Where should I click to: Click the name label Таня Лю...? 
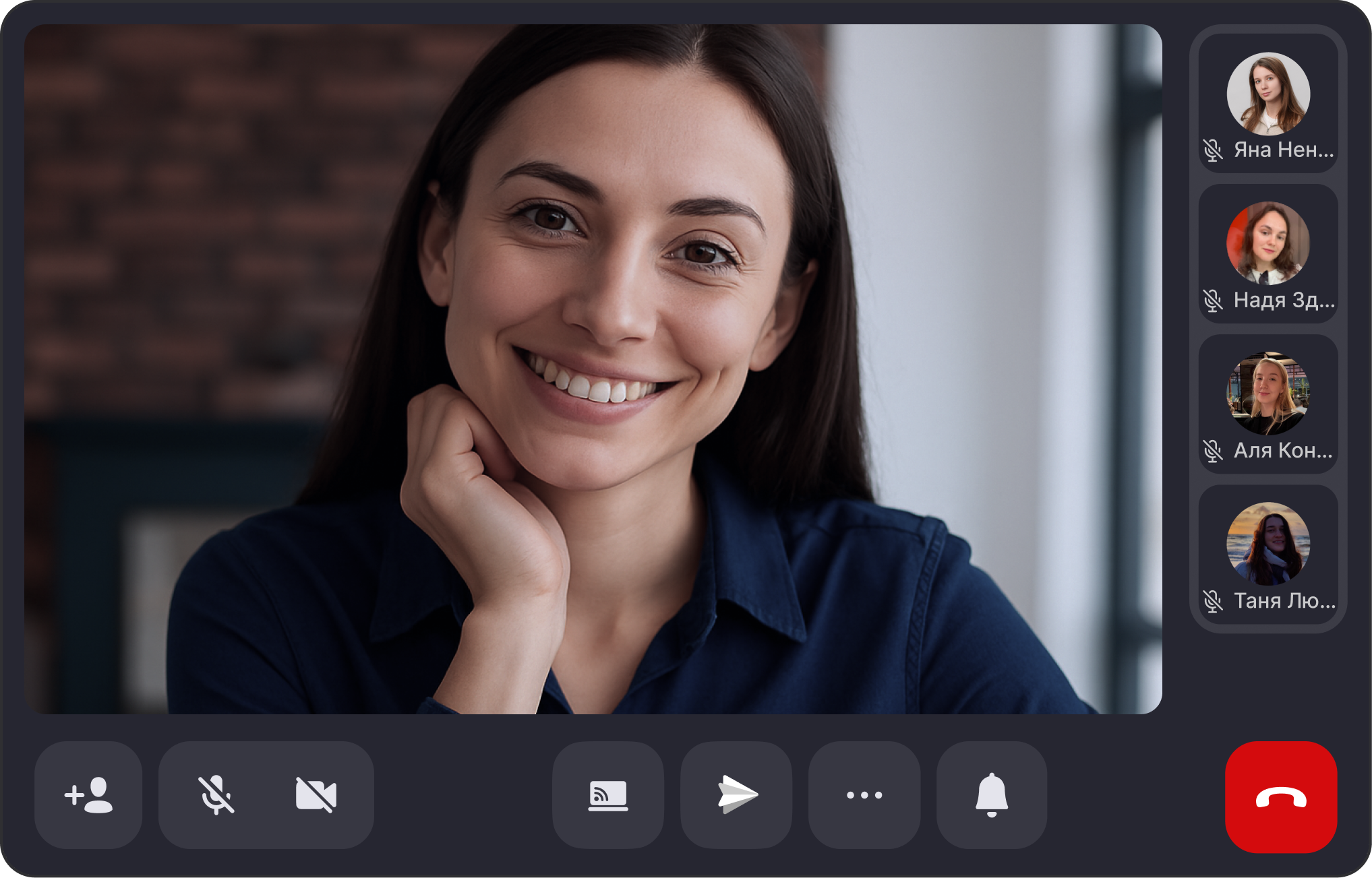click(1284, 600)
